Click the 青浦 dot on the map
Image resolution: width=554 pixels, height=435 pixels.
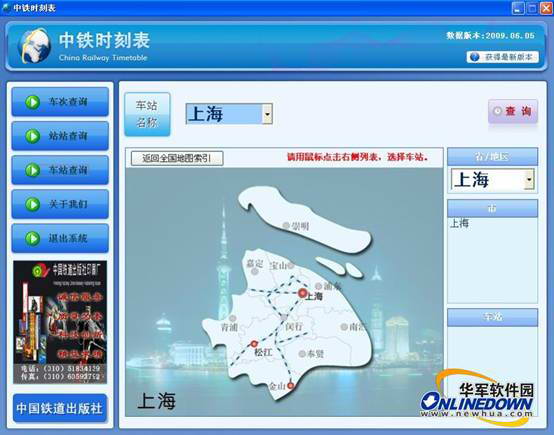pyautogui.click(x=232, y=318)
